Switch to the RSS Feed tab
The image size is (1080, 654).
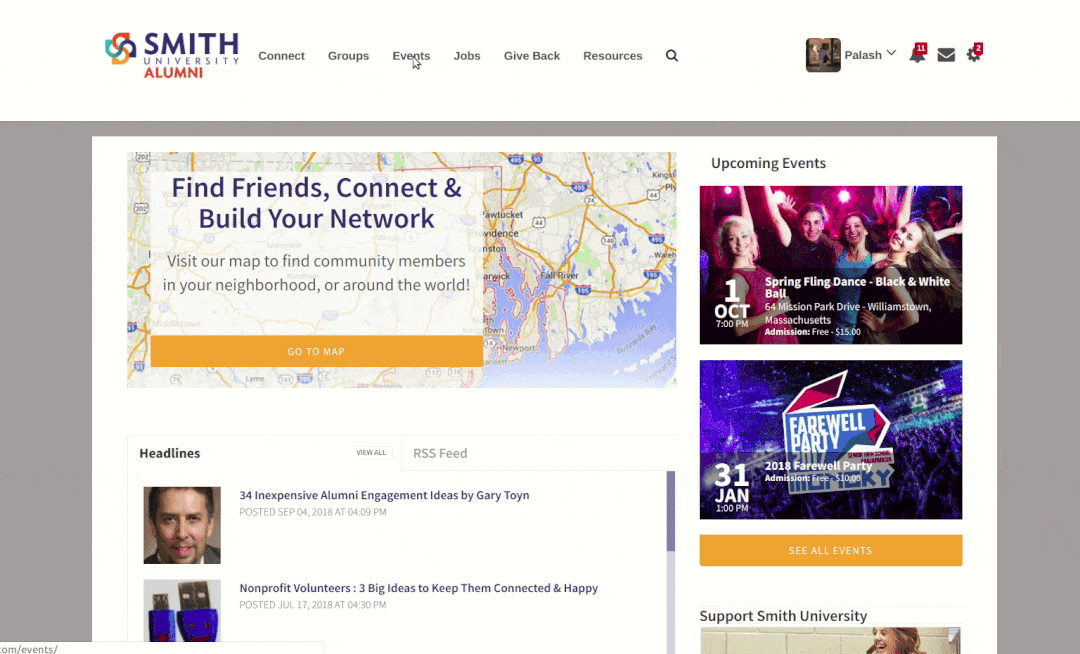(x=440, y=453)
